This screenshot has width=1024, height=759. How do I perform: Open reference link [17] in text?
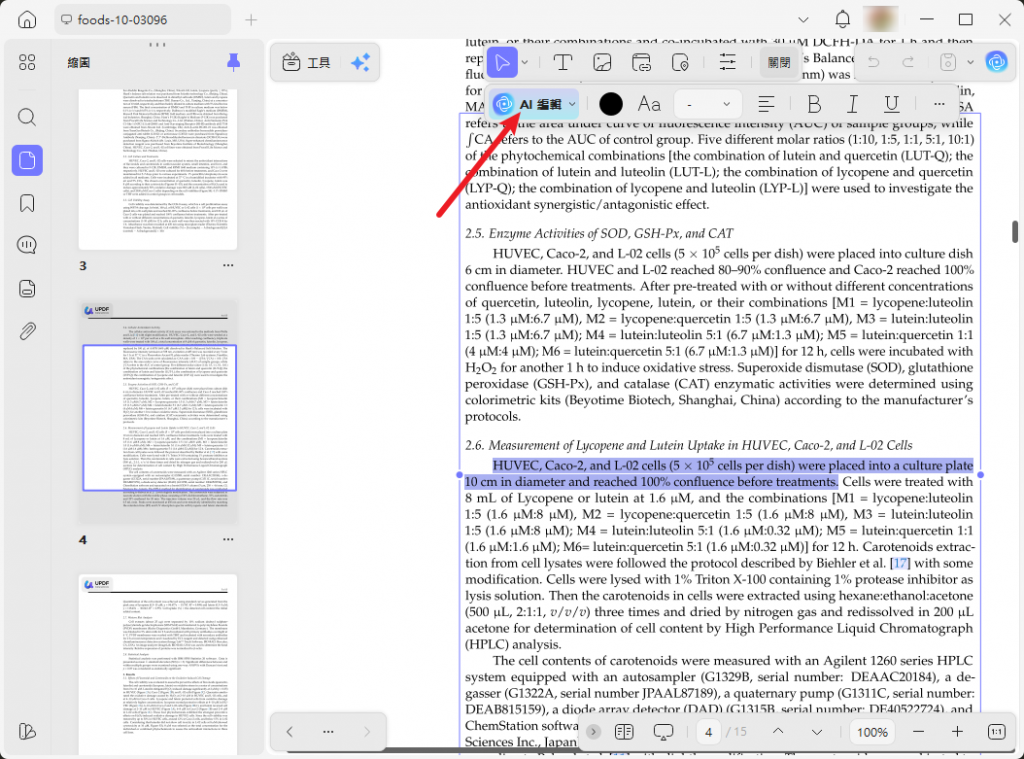[900, 563]
